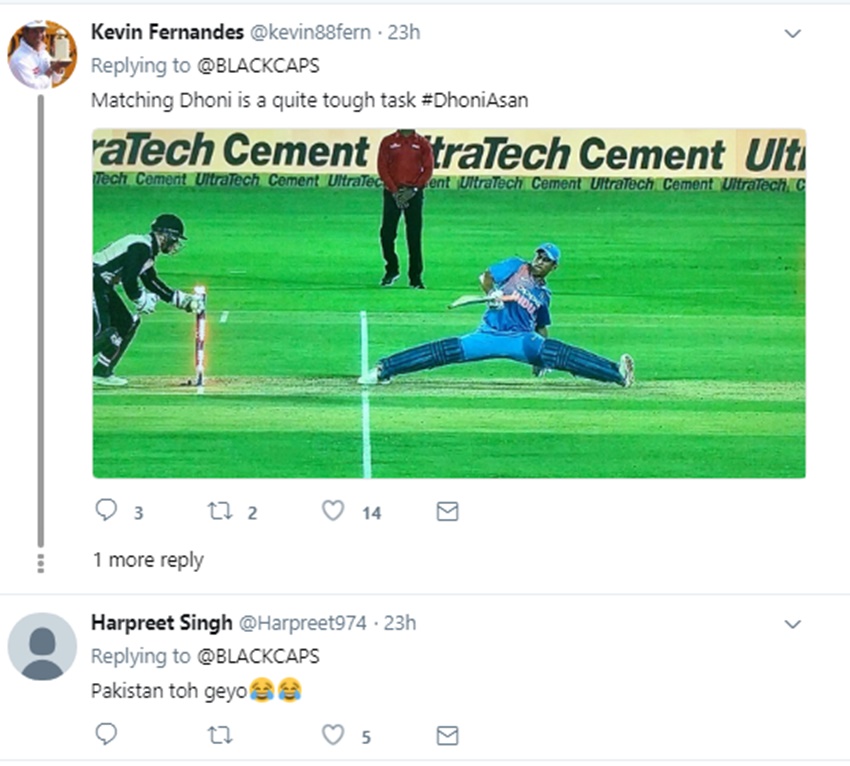Open @BLACKCAPS link in Kevin's reply
This screenshot has width=850, height=766.
coord(258,66)
